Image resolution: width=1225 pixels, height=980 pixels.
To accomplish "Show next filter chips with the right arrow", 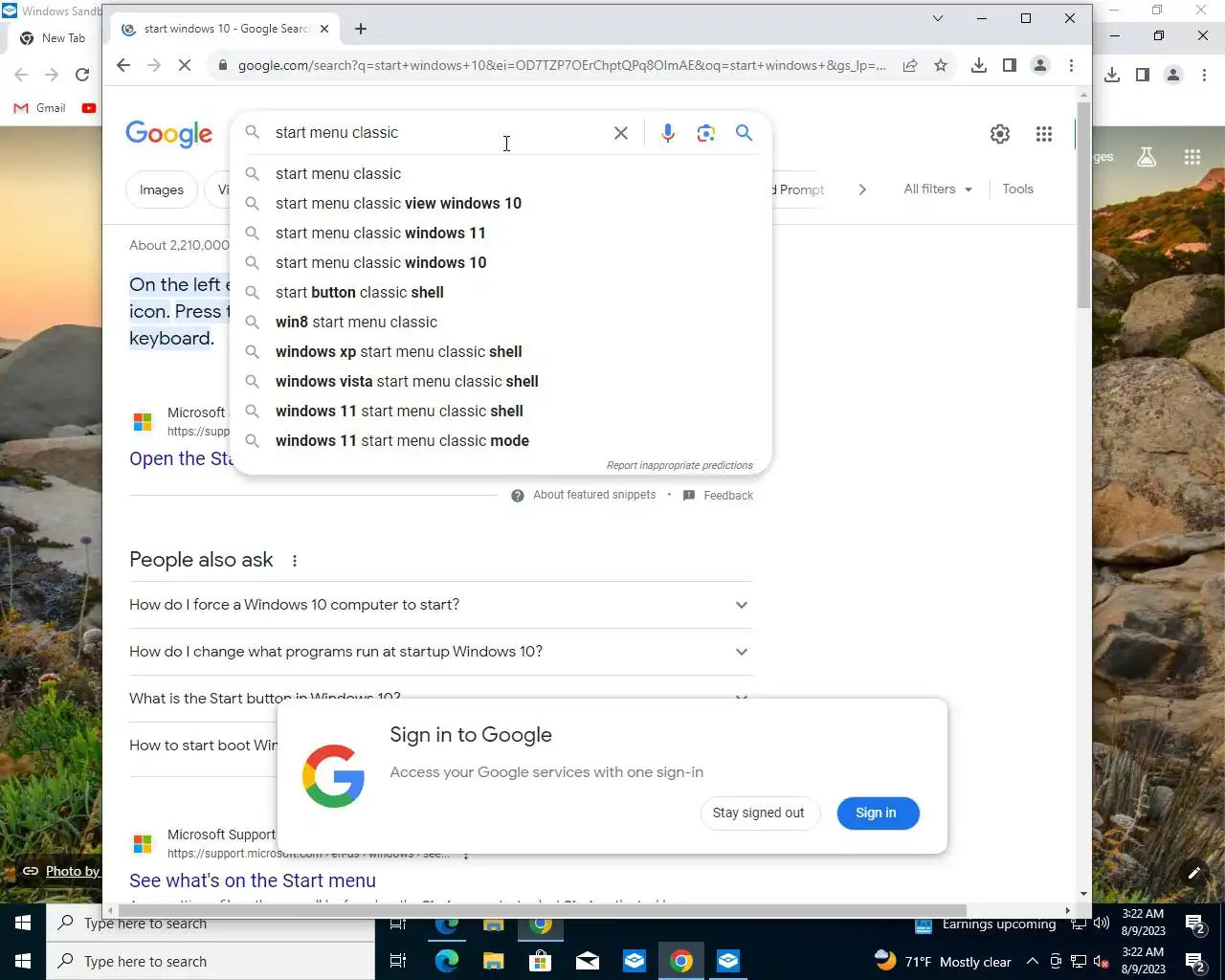I will tap(862, 189).
